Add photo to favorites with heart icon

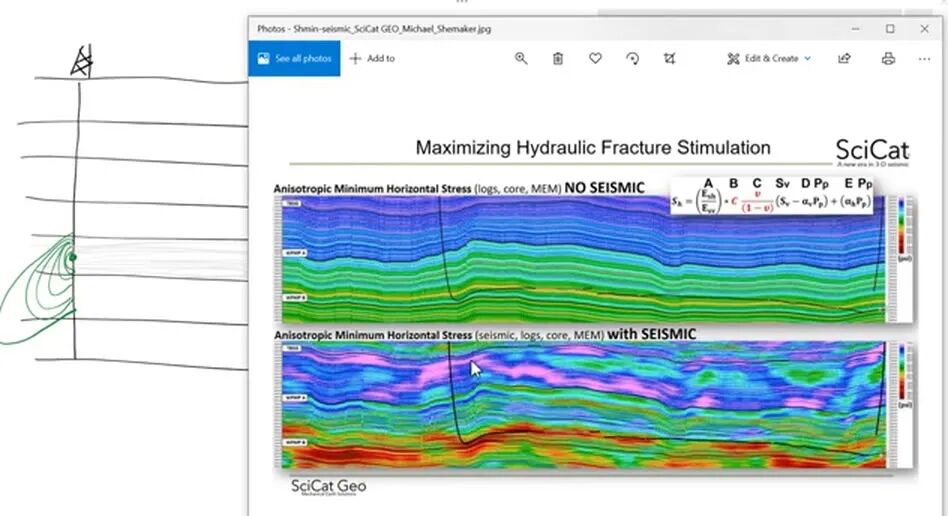pyautogui.click(x=596, y=59)
